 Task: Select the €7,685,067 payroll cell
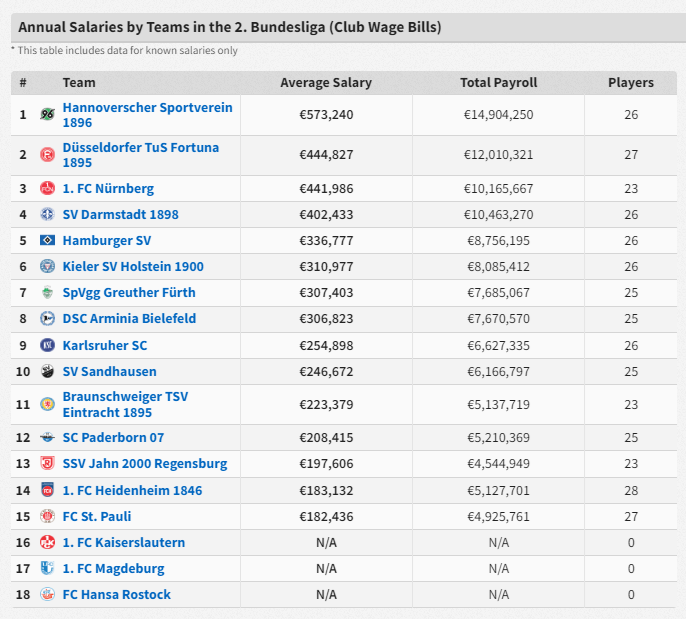(498, 293)
